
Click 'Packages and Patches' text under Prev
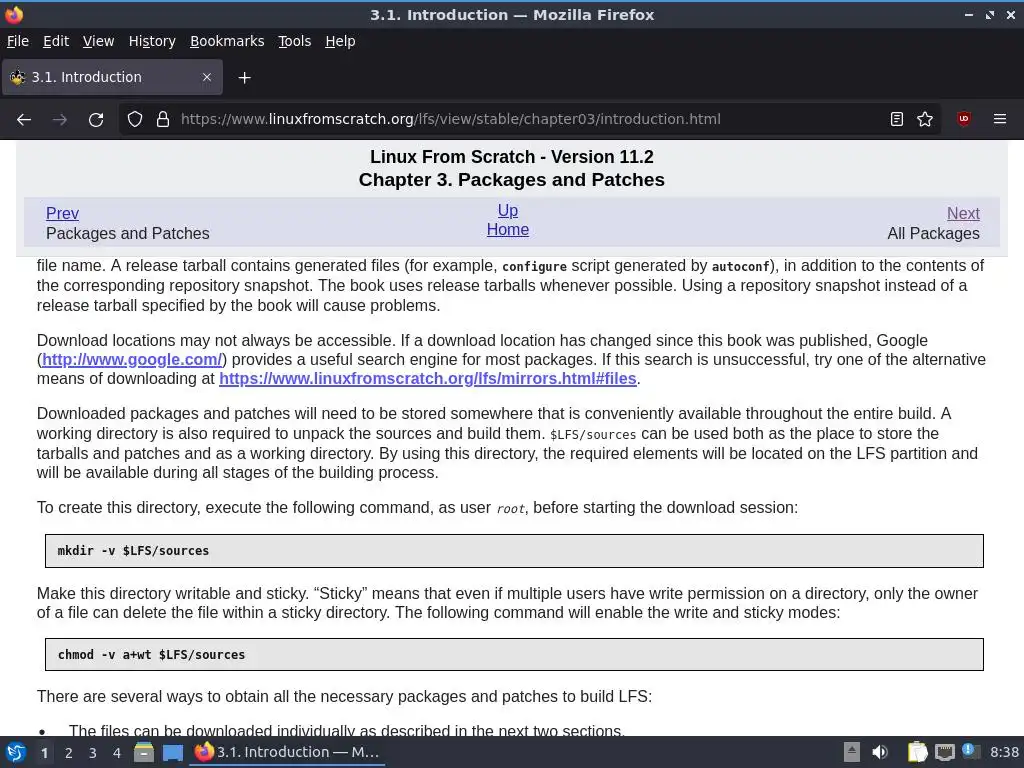coord(127,233)
